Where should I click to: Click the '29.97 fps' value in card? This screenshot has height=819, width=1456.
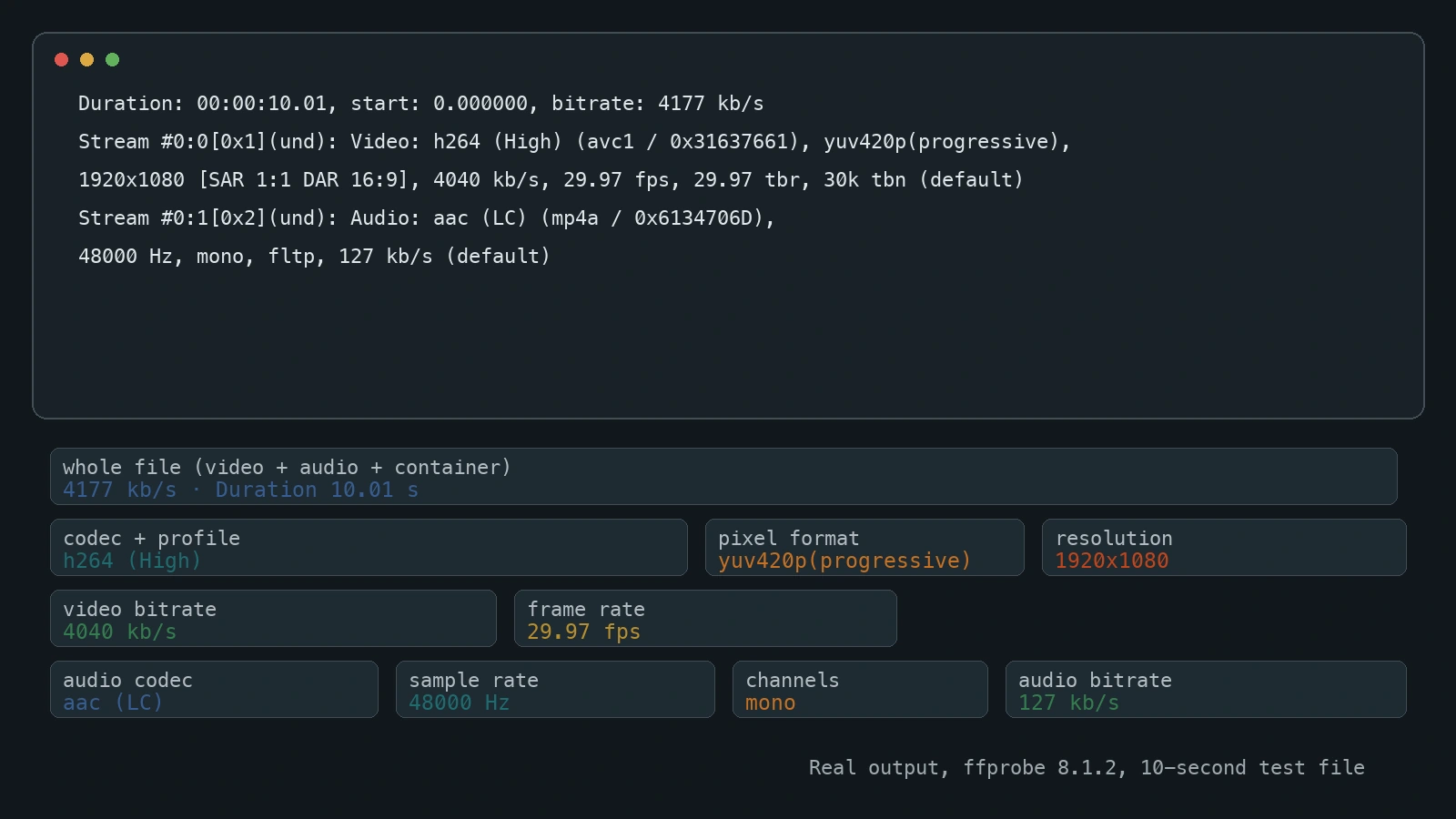[x=583, y=632]
